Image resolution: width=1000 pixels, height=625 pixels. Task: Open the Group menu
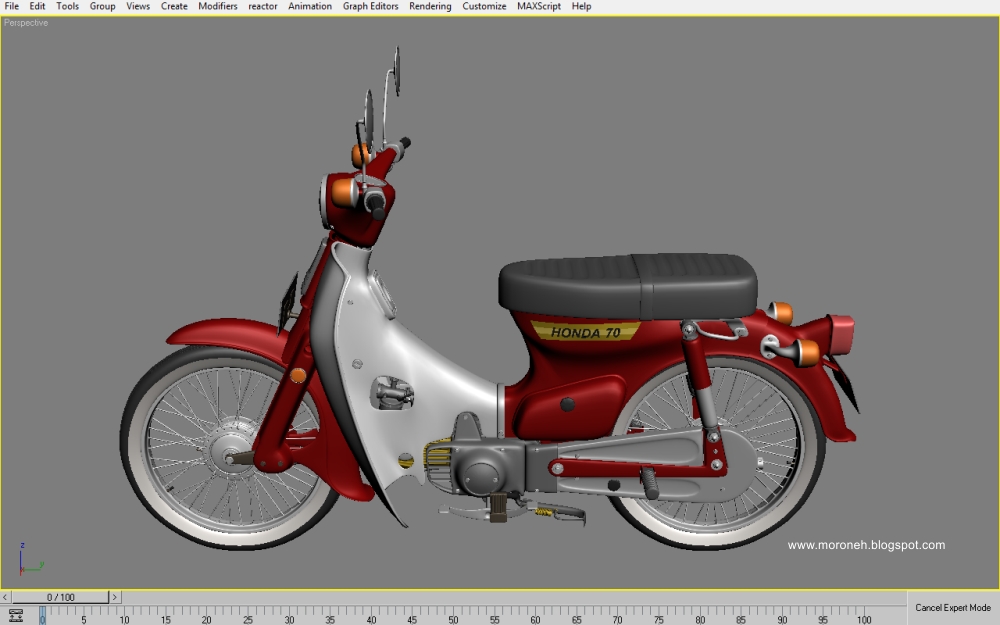pyautogui.click(x=102, y=6)
